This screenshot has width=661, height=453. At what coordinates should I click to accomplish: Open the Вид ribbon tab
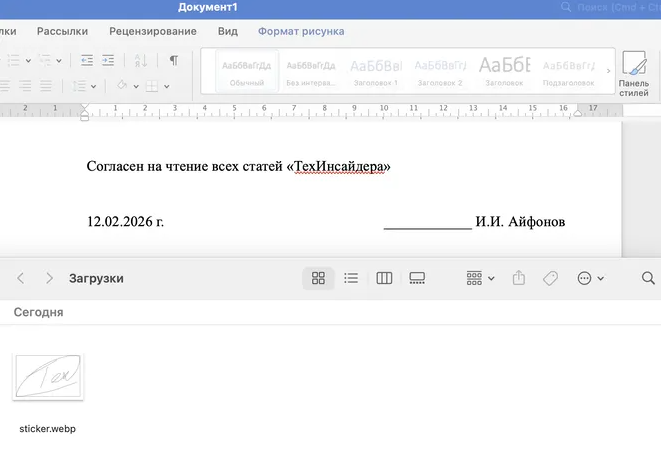[228, 31]
